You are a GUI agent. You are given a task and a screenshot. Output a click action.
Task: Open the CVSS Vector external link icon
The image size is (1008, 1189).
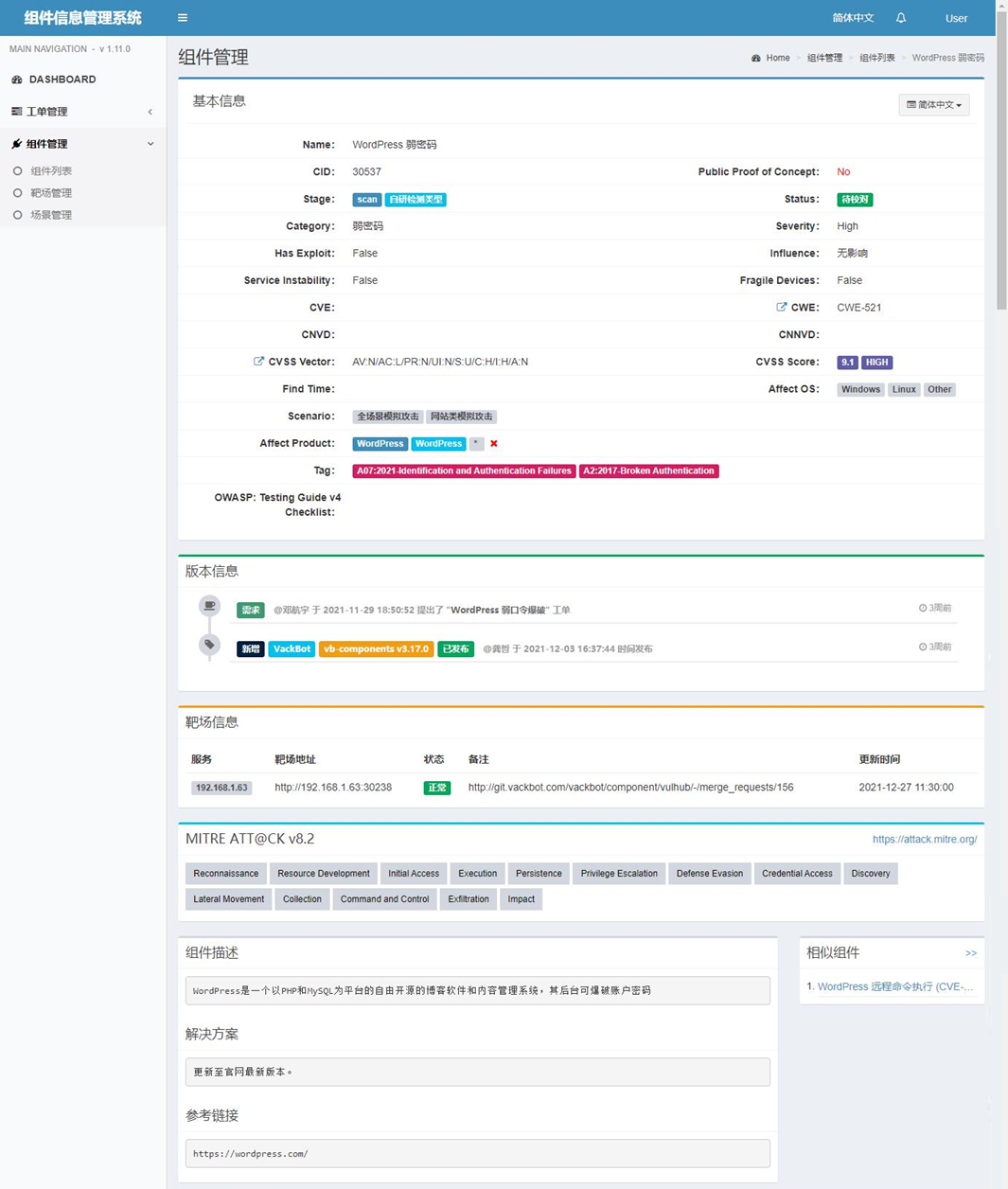click(258, 362)
